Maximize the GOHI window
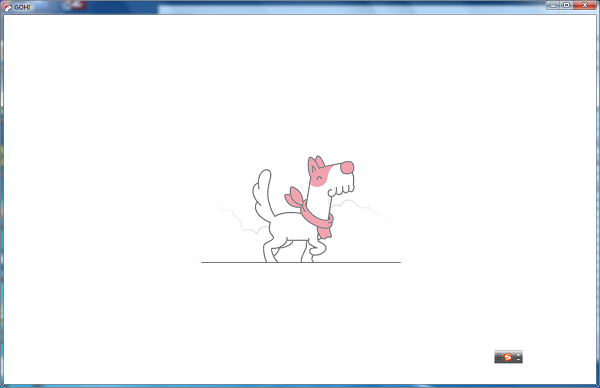Screen dimensions: 600x388 click(x=566, y=5)
